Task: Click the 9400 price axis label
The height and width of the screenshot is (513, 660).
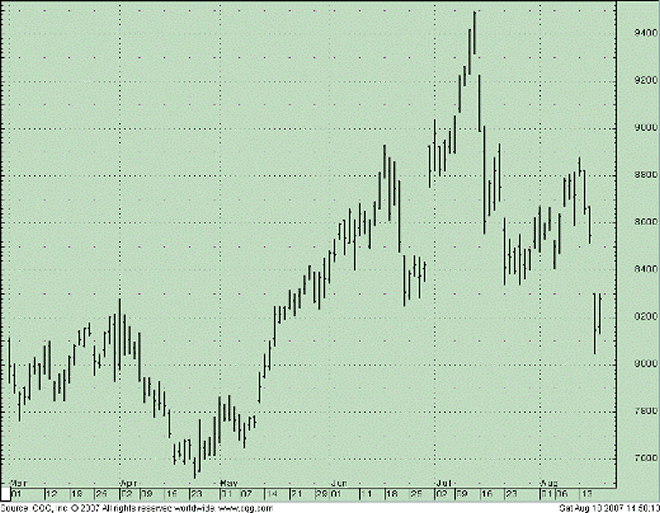Action: click(x=645, y=33)
